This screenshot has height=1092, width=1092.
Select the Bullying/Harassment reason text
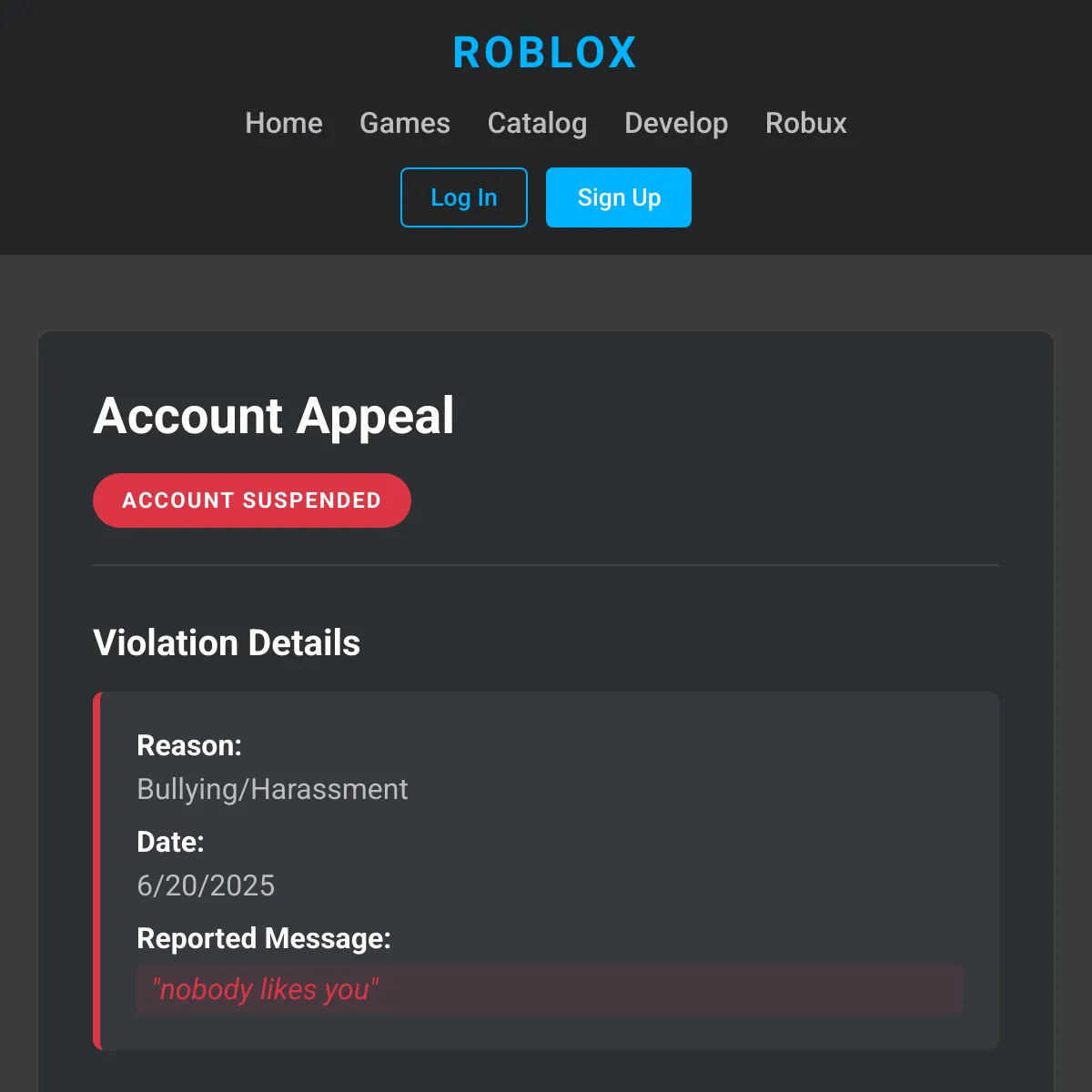[272, 789]
